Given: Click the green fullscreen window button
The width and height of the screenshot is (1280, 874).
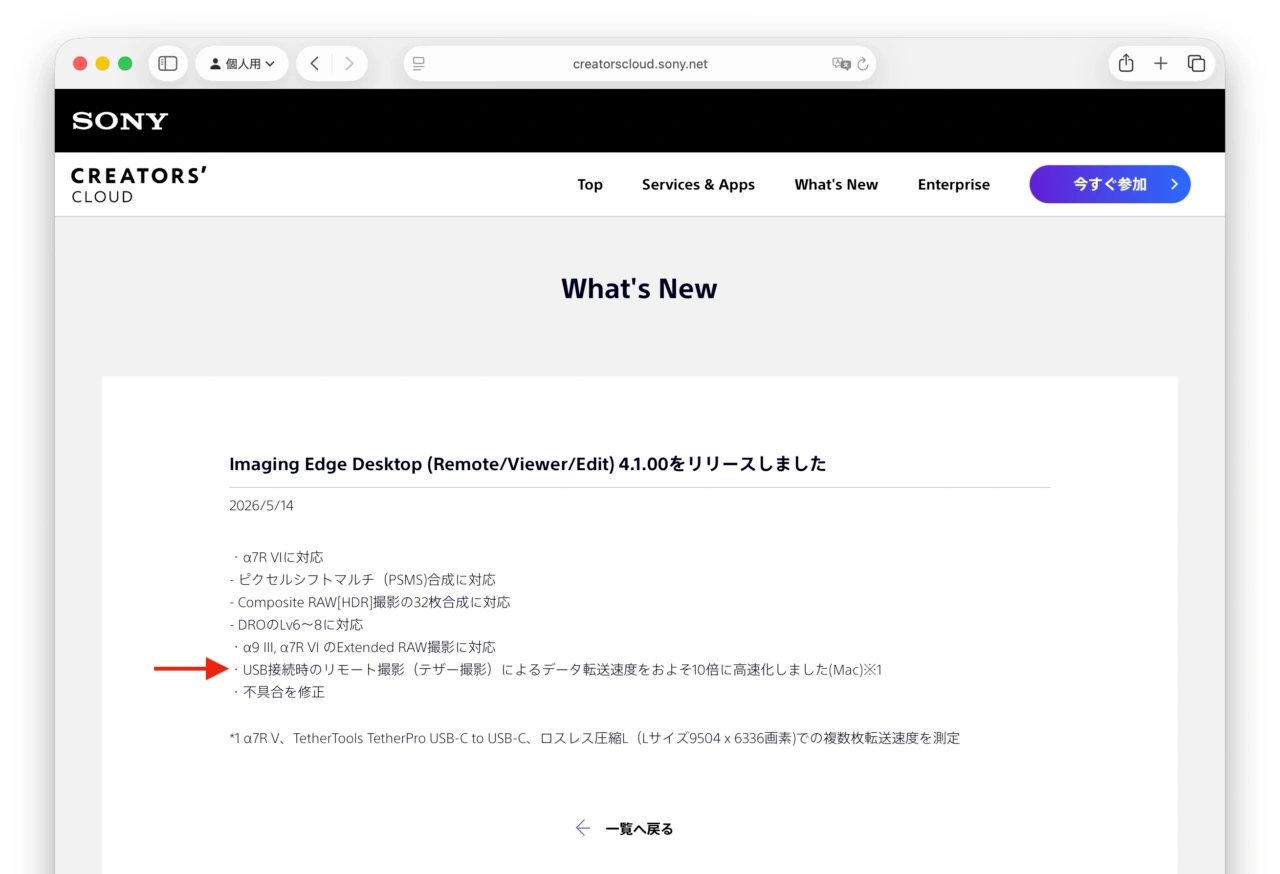Looking at the screenshot, I should pos(125,64).
